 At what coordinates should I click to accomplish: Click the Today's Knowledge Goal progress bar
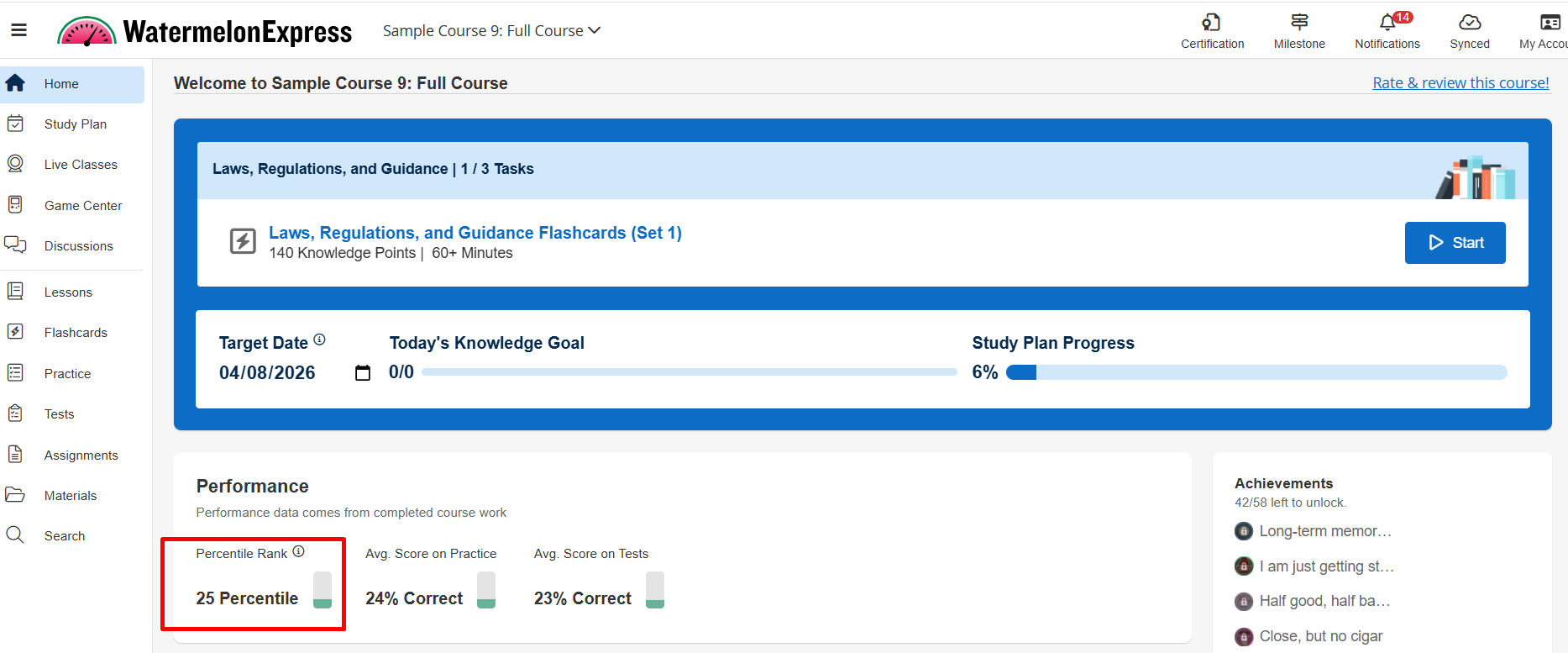click(x=689, y=372)
